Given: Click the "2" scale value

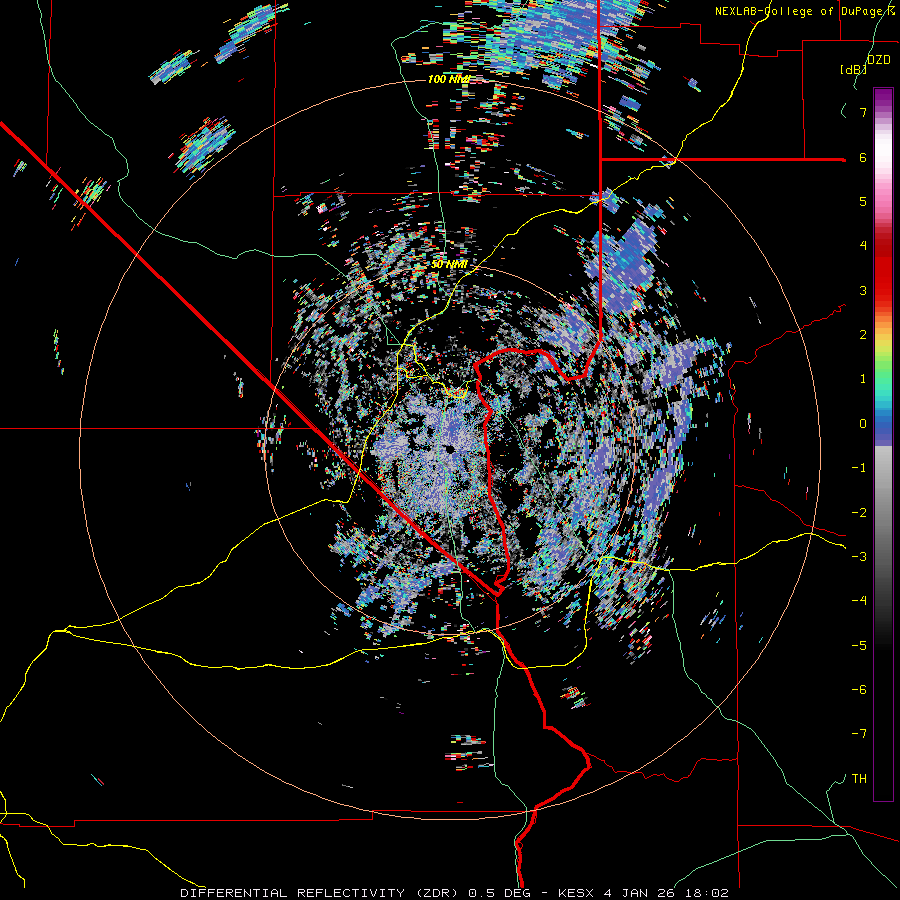Looking at the screenshot, I should (x=863, y=335).
